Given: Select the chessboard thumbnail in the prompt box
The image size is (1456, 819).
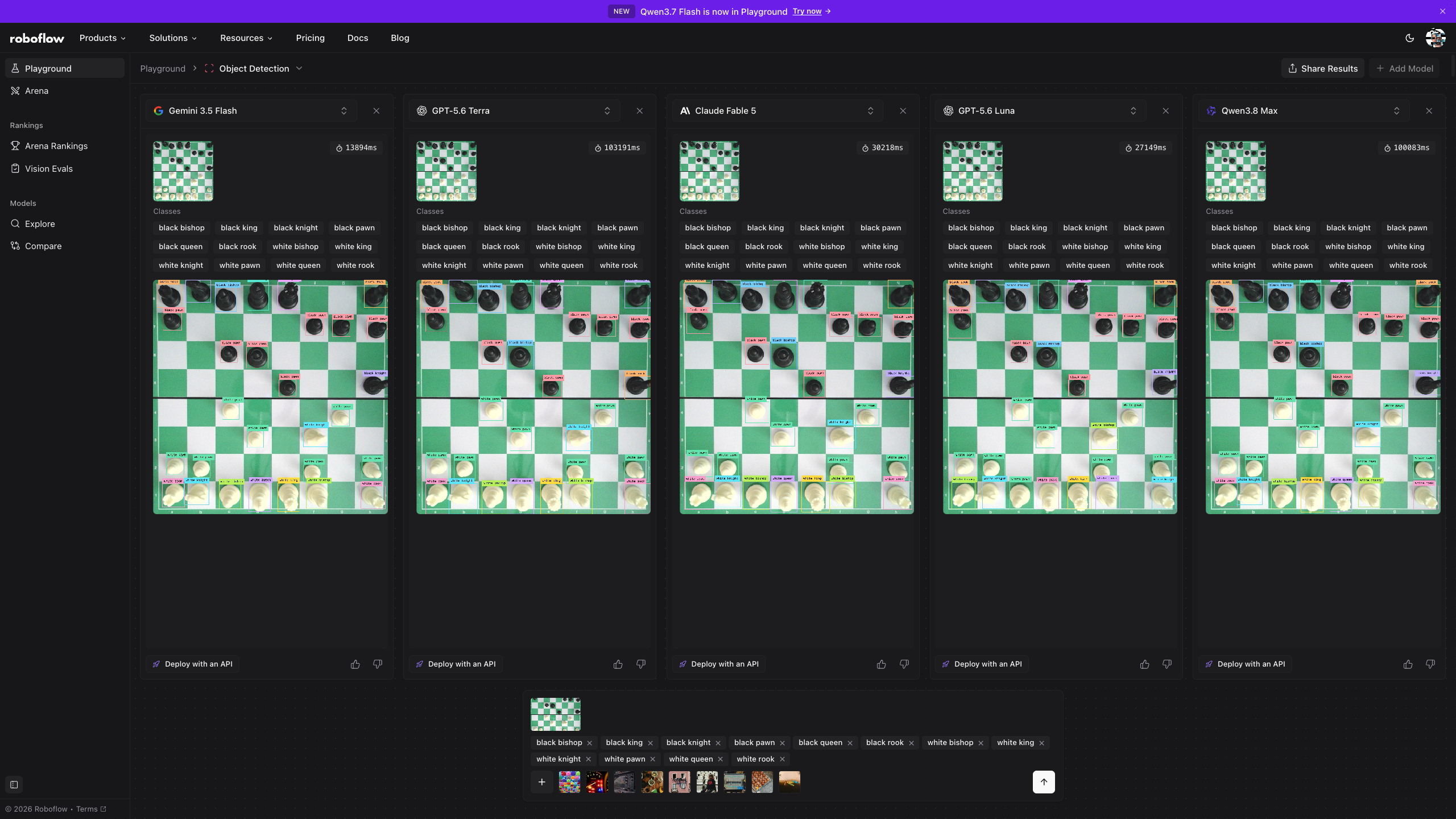Looking at the screenshot, I should 556,714.
